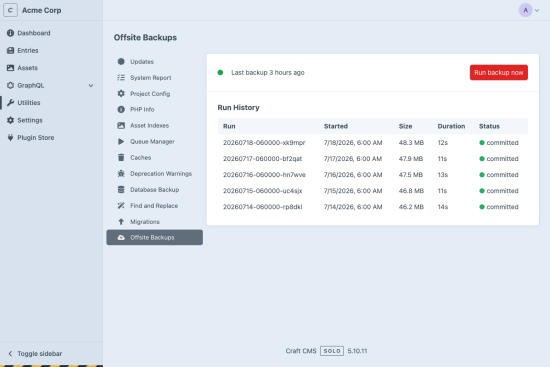Click the Entries newspaper icon
This screenshot has width=550, height=367.
point(11,51)
